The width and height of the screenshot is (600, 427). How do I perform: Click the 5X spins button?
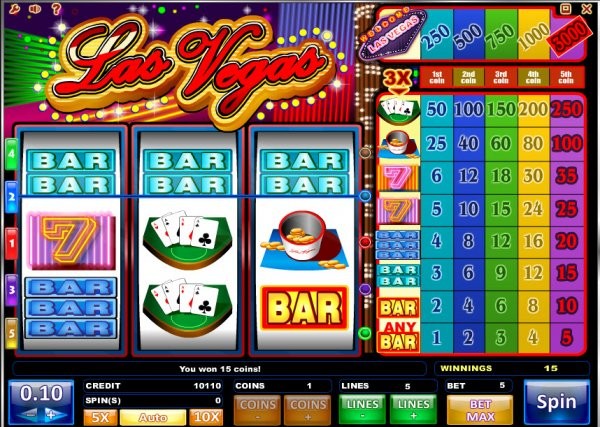click(x=100, y=417)
